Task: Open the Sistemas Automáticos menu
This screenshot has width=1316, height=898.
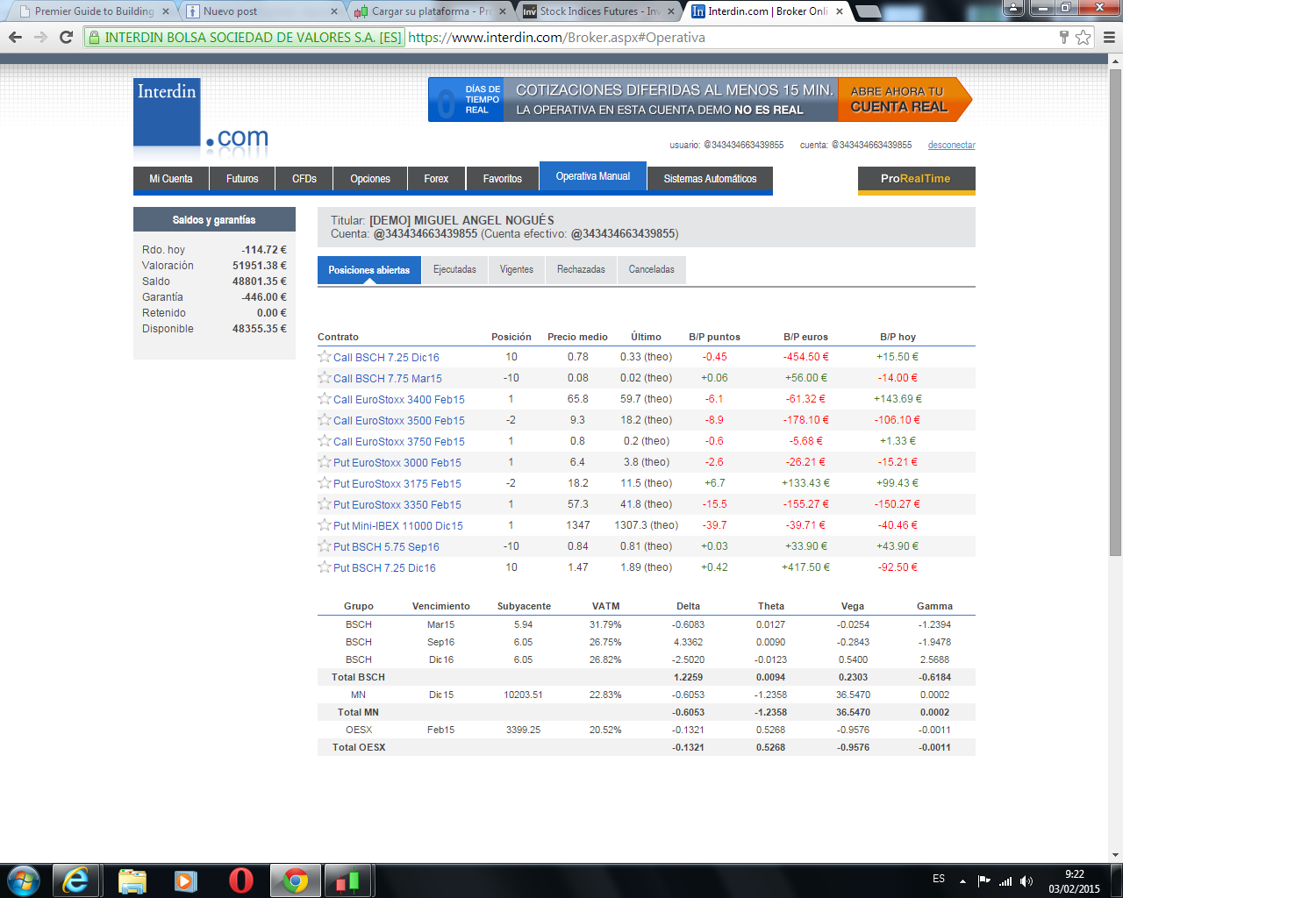Action: pos(710,179)
